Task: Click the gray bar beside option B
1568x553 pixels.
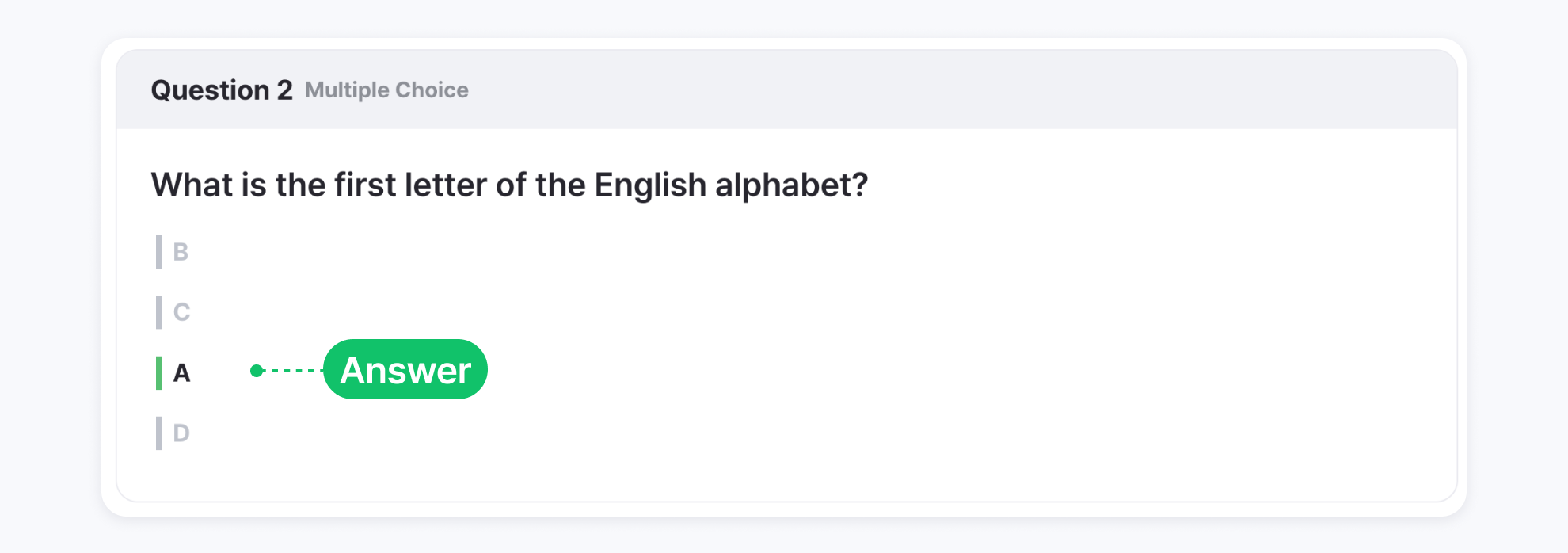Action: click(x=159, y=252)
